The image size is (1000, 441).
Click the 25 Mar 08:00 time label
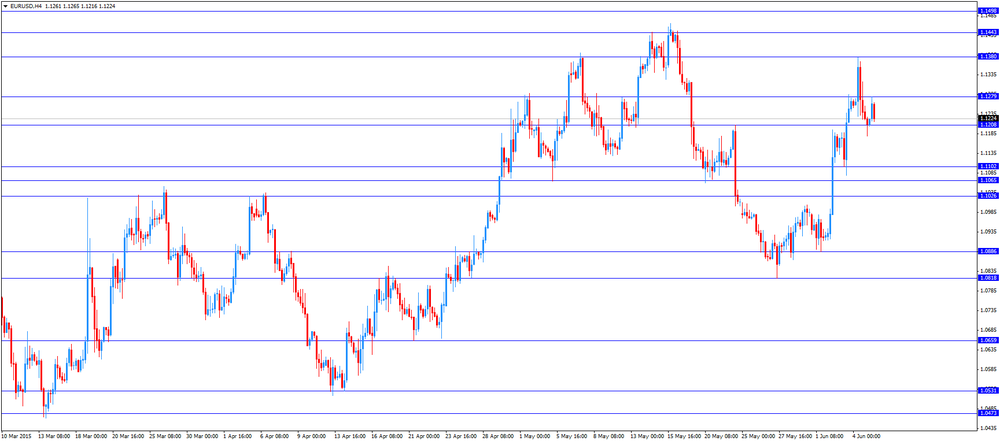[165, 436]
